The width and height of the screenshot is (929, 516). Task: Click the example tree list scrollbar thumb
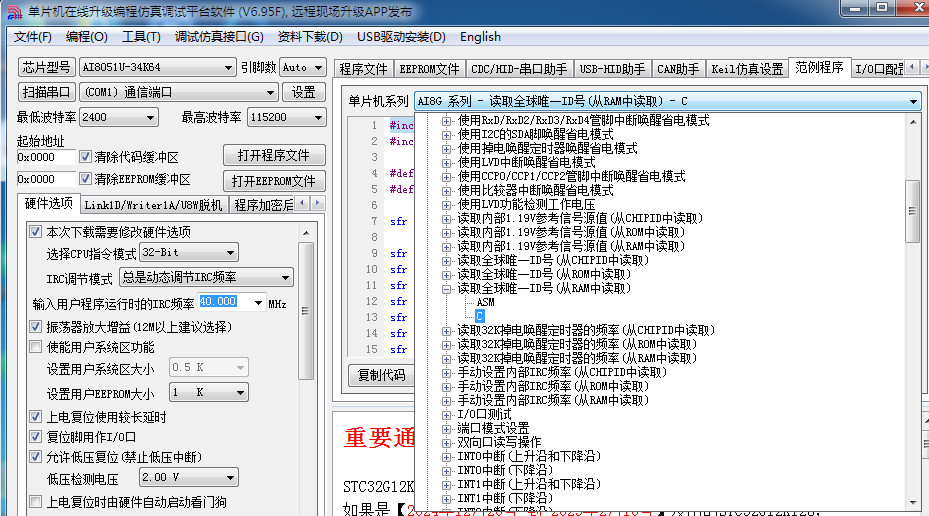(x=912, y=211)
